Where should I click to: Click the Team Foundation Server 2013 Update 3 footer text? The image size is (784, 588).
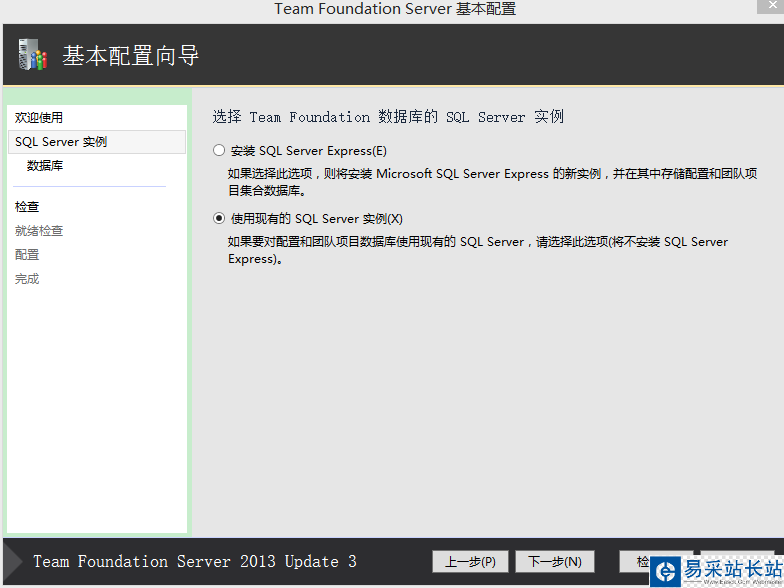point(195,562)
